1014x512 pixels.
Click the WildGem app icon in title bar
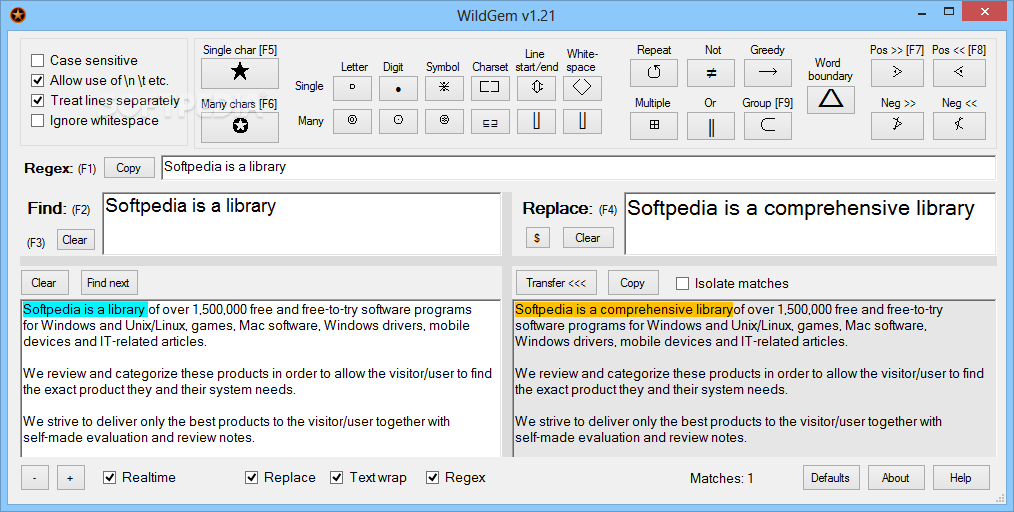tap(18, 14)
